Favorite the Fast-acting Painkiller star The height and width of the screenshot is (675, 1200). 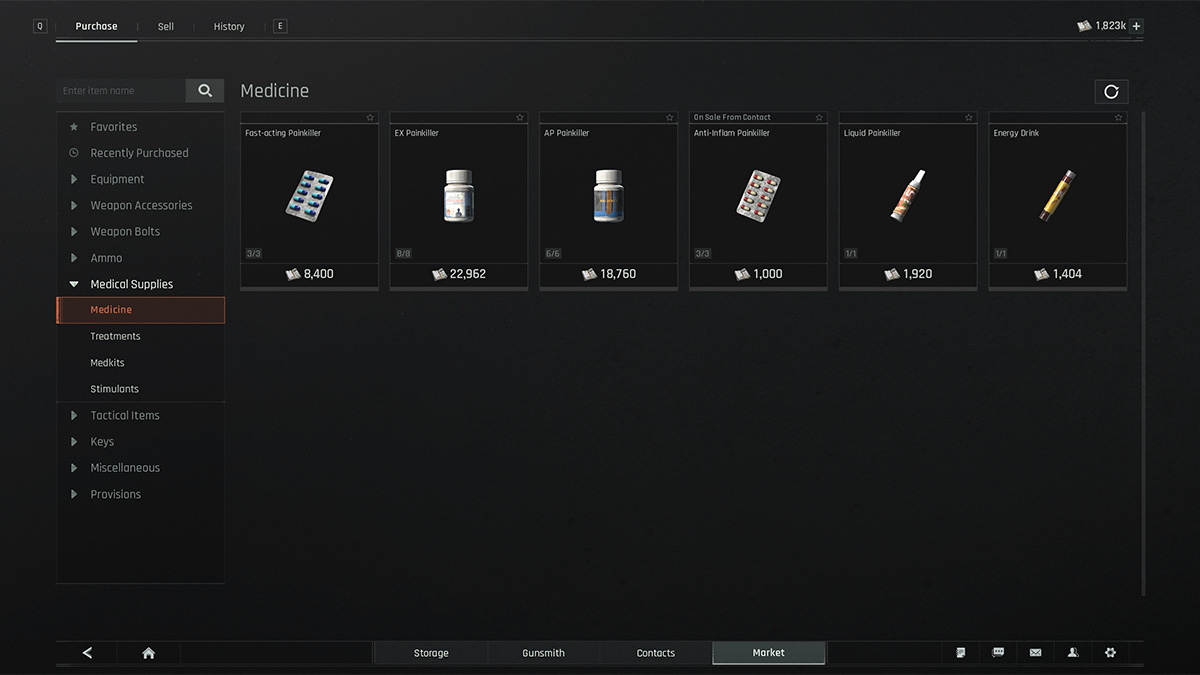click(370, 118)
